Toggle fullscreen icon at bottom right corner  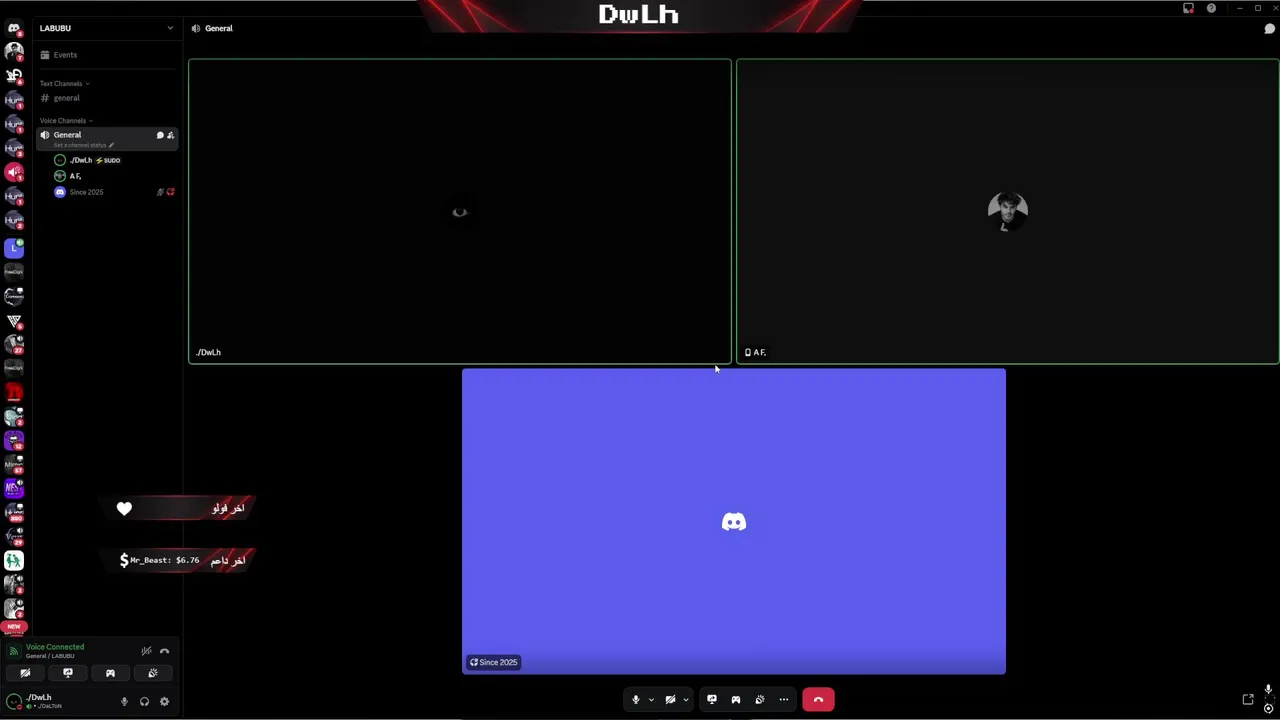click(1268, 700)
